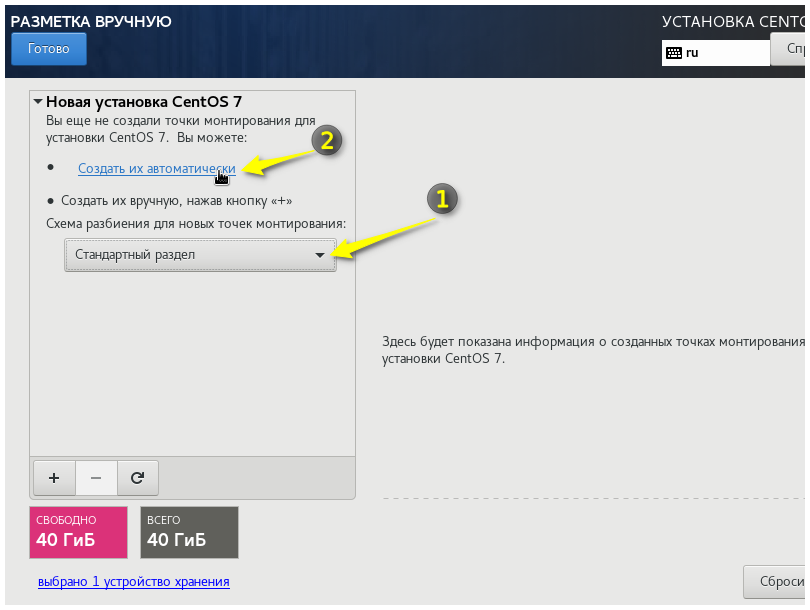Image resolution: width=810 pixels, height=610 pixels.
Task: Open the 'выбрано 1 устройство хранения' link
Action: 134,582
